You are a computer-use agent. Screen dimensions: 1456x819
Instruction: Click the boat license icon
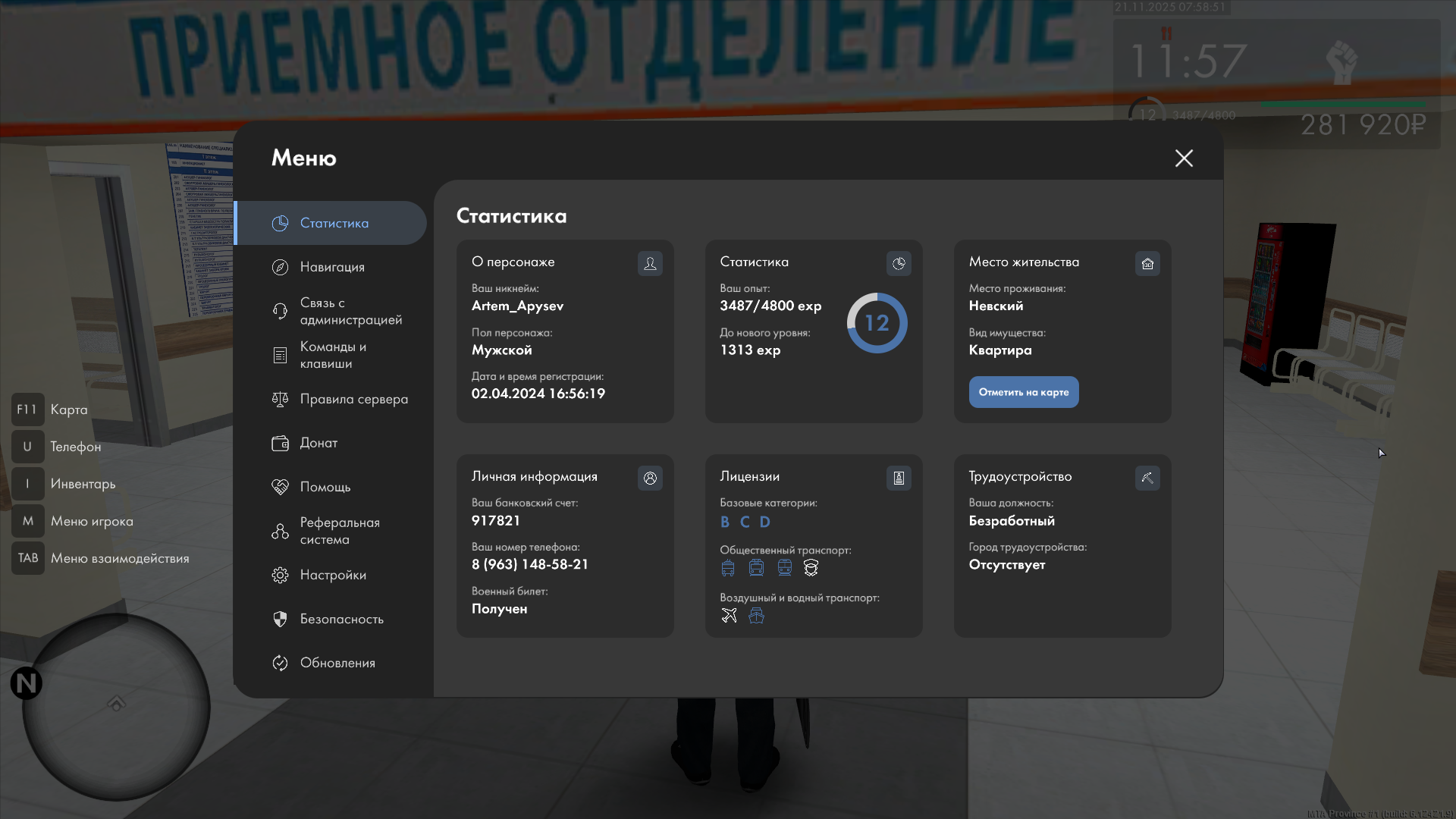point(756,615)
